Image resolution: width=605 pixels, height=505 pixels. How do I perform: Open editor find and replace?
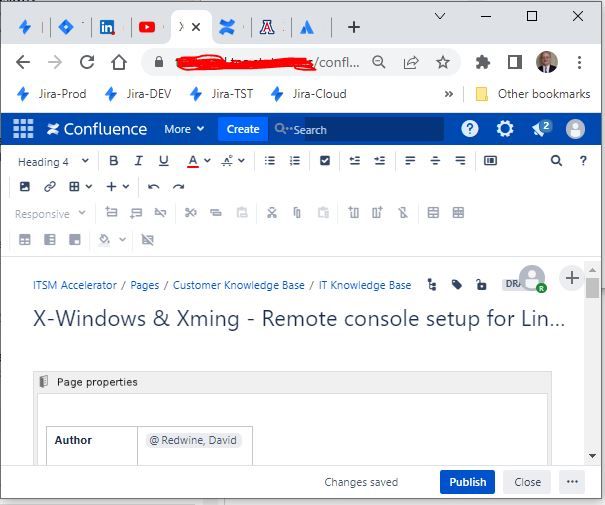click(x=556, y=161)
